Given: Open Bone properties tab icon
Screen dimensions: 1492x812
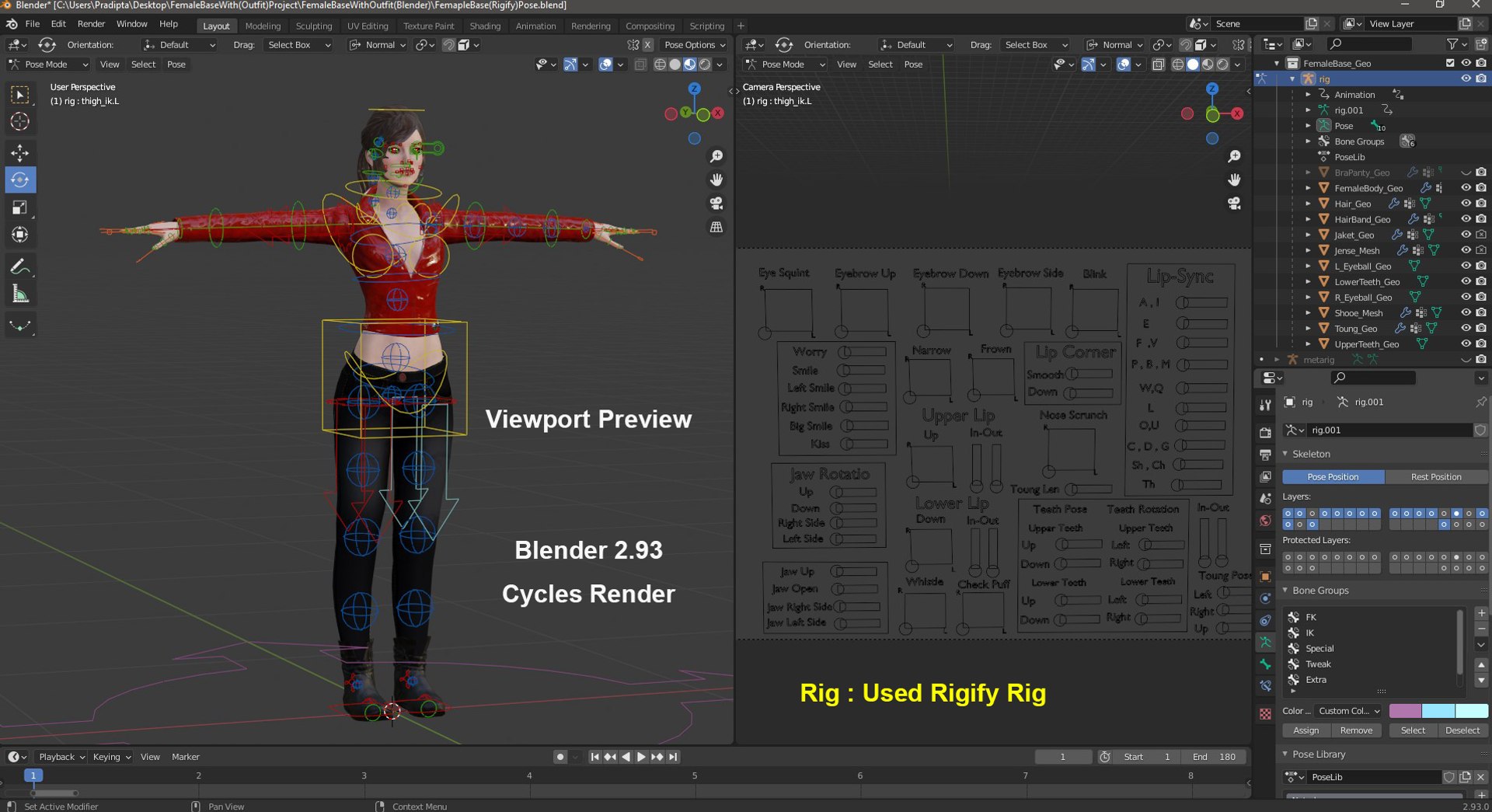Looking at the screenshot, I should click(x=1265, y=664).
